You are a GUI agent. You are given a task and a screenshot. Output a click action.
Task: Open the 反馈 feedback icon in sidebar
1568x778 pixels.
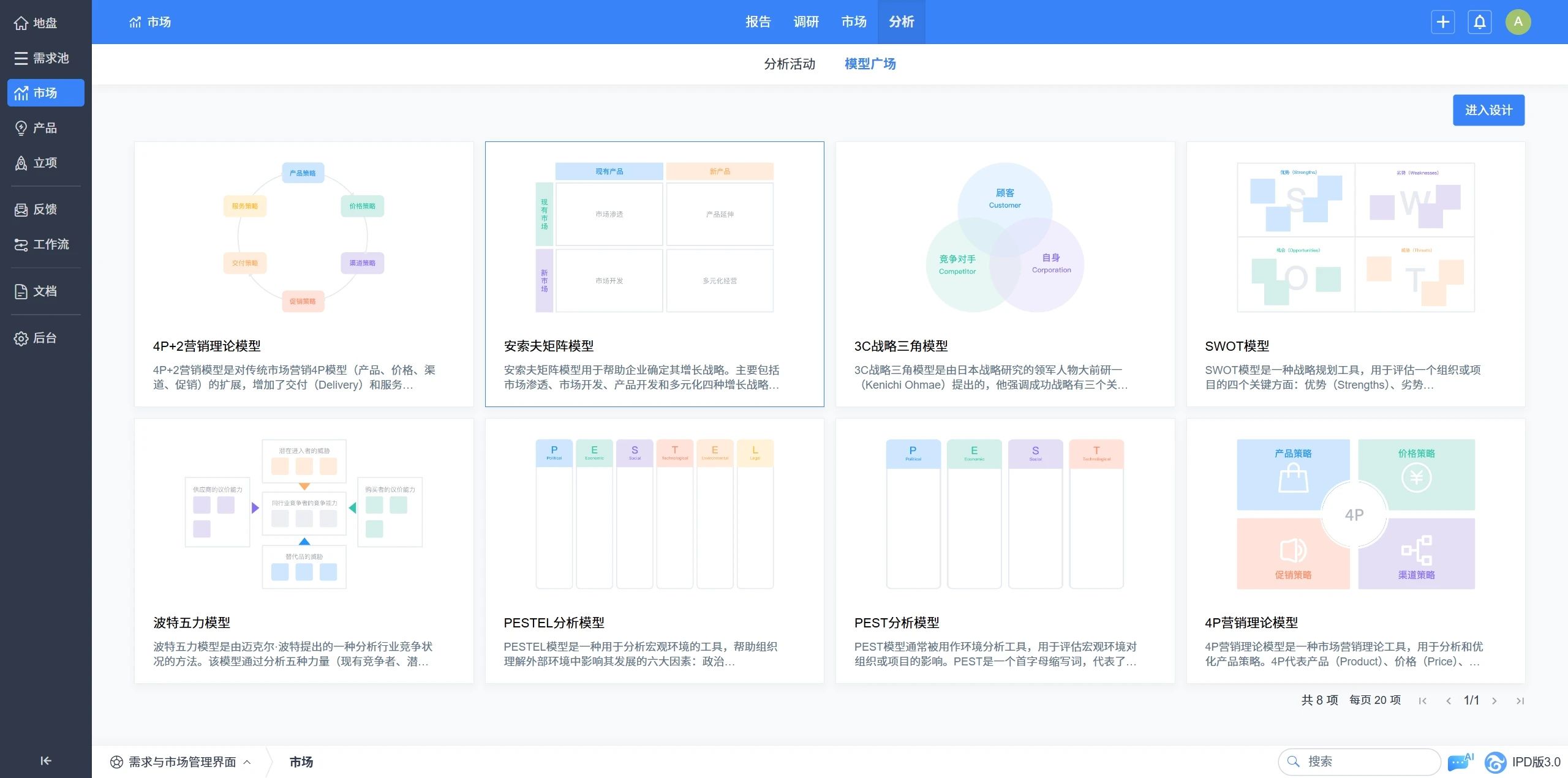21,209
